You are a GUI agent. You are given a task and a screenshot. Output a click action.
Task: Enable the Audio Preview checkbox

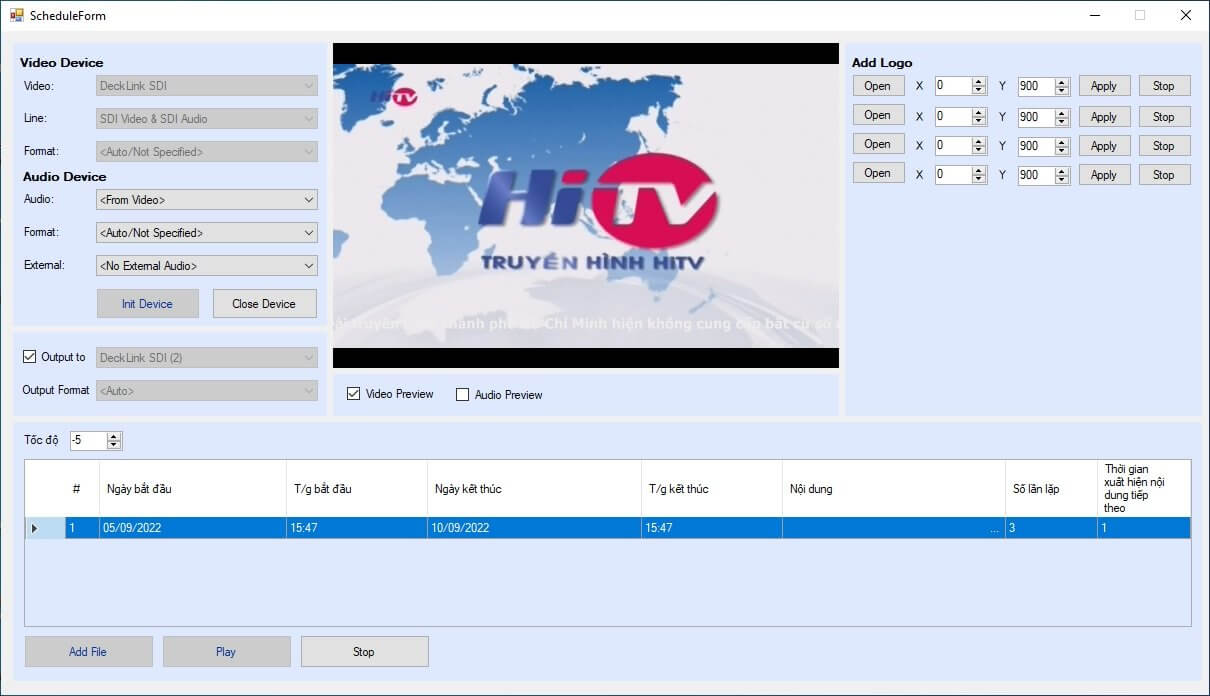point(462,395)
